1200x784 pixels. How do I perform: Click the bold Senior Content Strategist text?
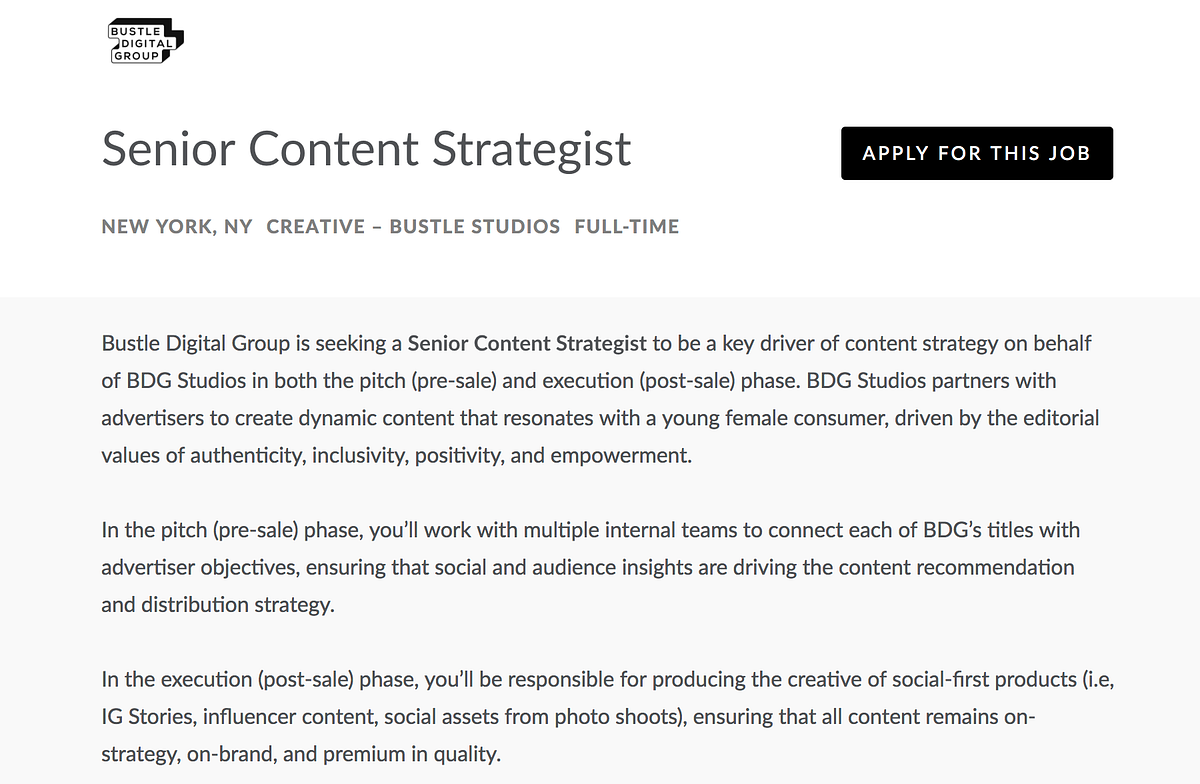point(527,344)
